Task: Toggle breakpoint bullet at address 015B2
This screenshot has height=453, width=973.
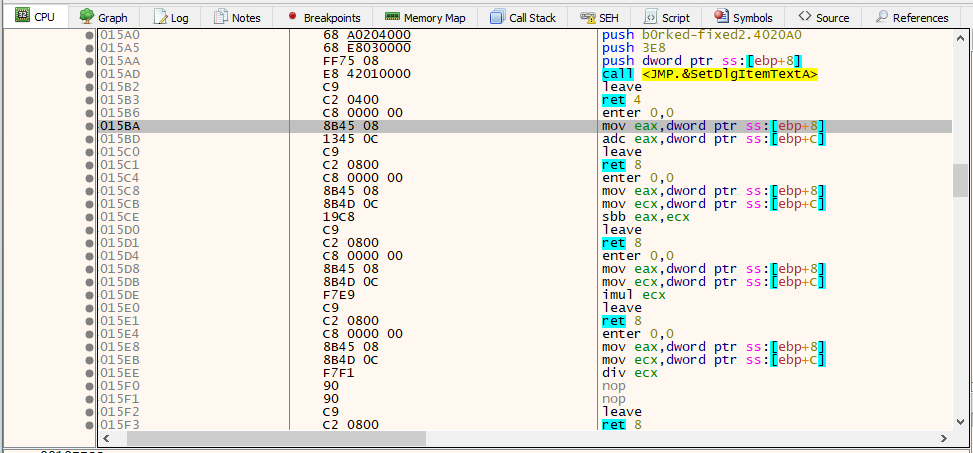Action: click(x=89, y=87)
